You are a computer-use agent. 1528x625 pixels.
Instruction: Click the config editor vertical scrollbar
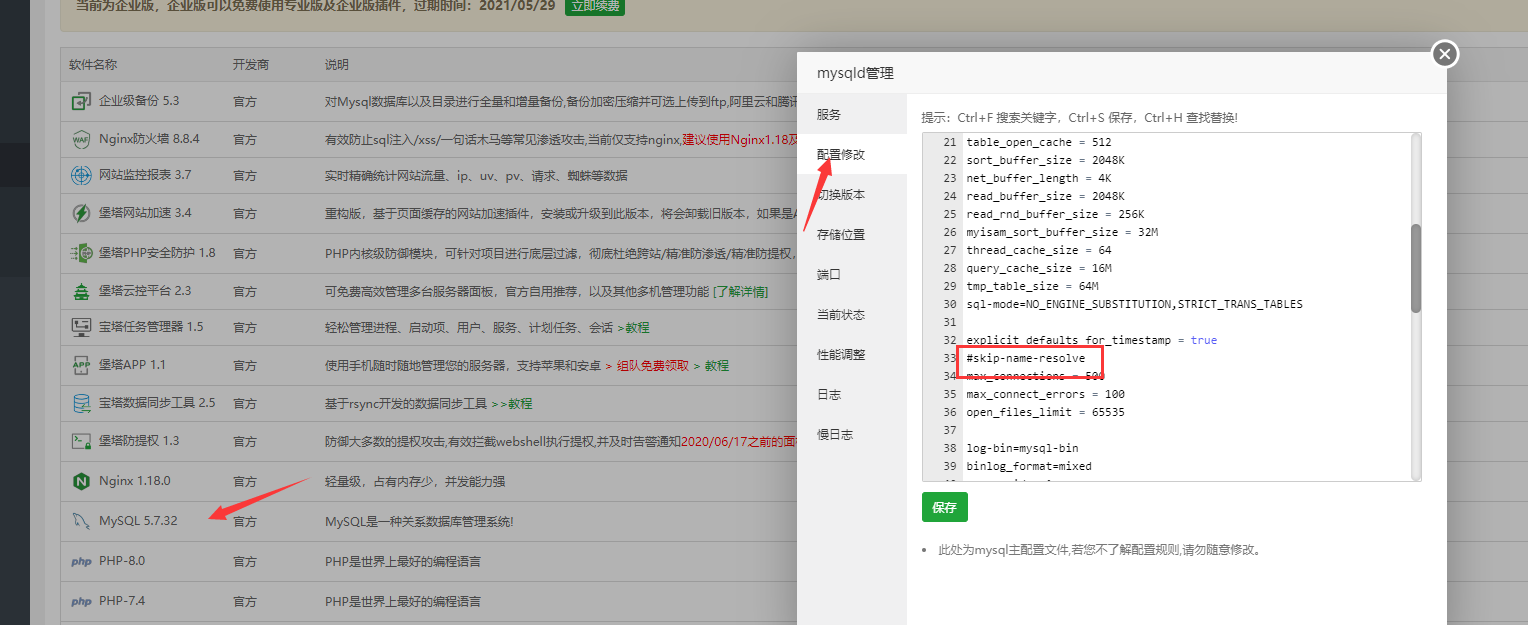(x=1415, y=268)
